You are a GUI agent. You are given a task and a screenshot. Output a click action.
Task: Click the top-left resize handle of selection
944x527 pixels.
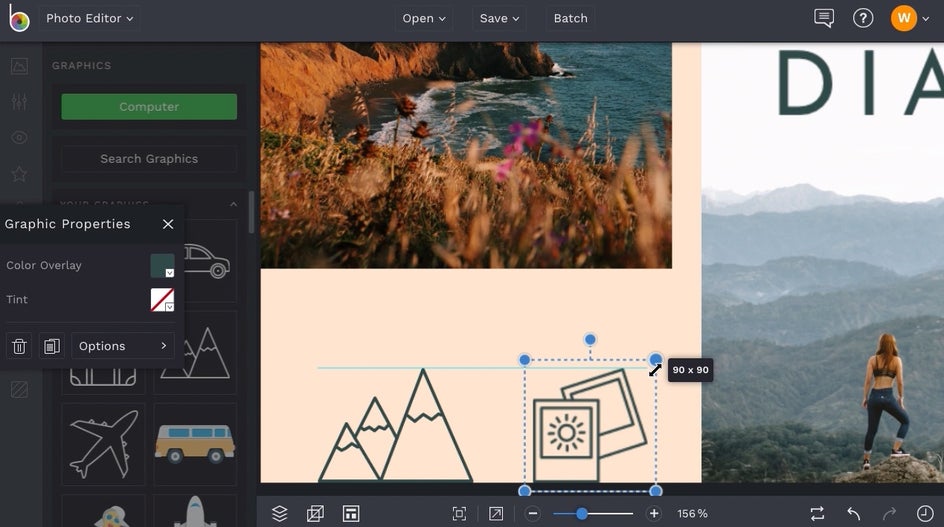[524, 360]
